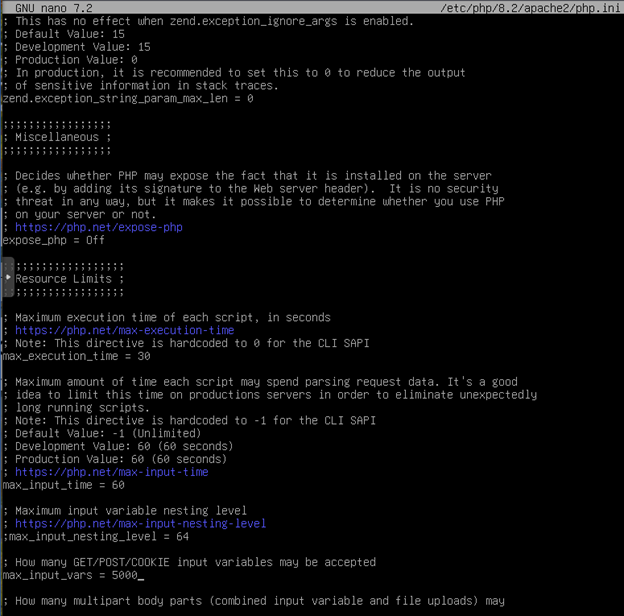Click the max_execution_time = 30 setting
This screenshot has height=616, width=624.
76,356
